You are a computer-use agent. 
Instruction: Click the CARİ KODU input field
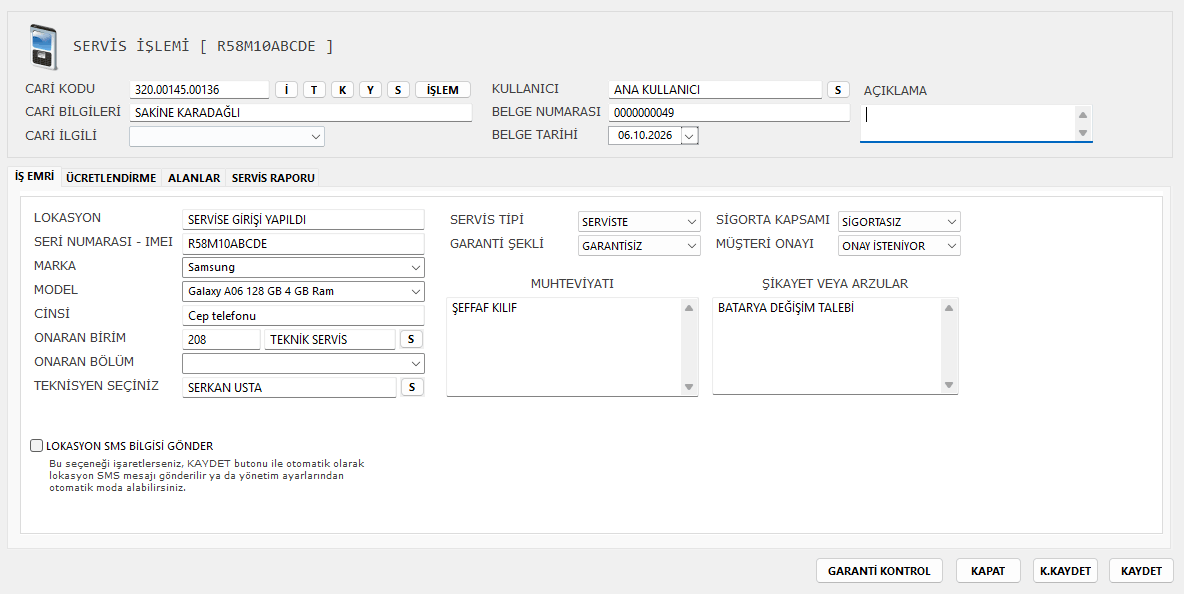point(199,90)
